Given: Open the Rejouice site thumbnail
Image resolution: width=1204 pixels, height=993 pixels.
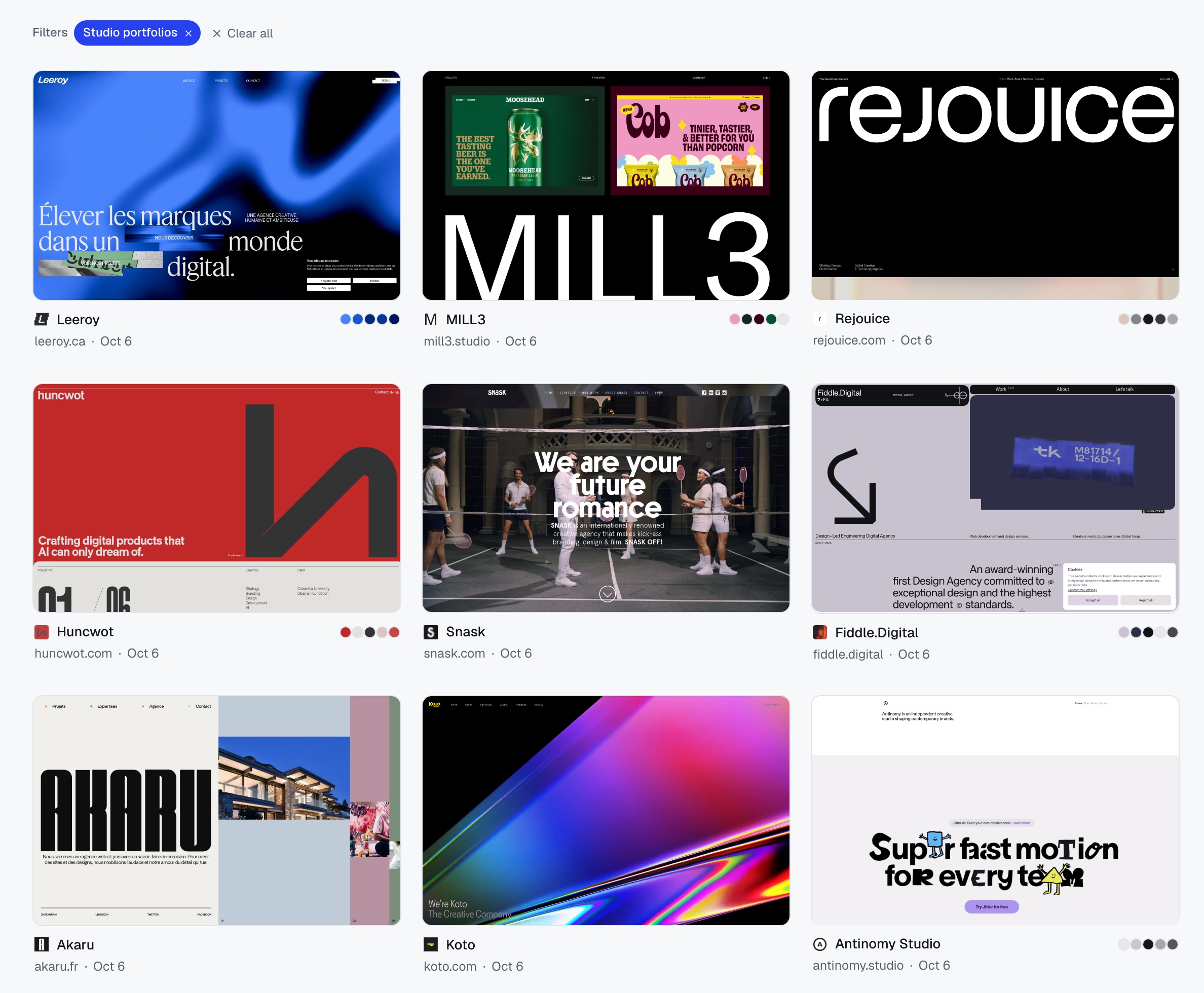Looking at the screenshot, I should coord(995,185).
